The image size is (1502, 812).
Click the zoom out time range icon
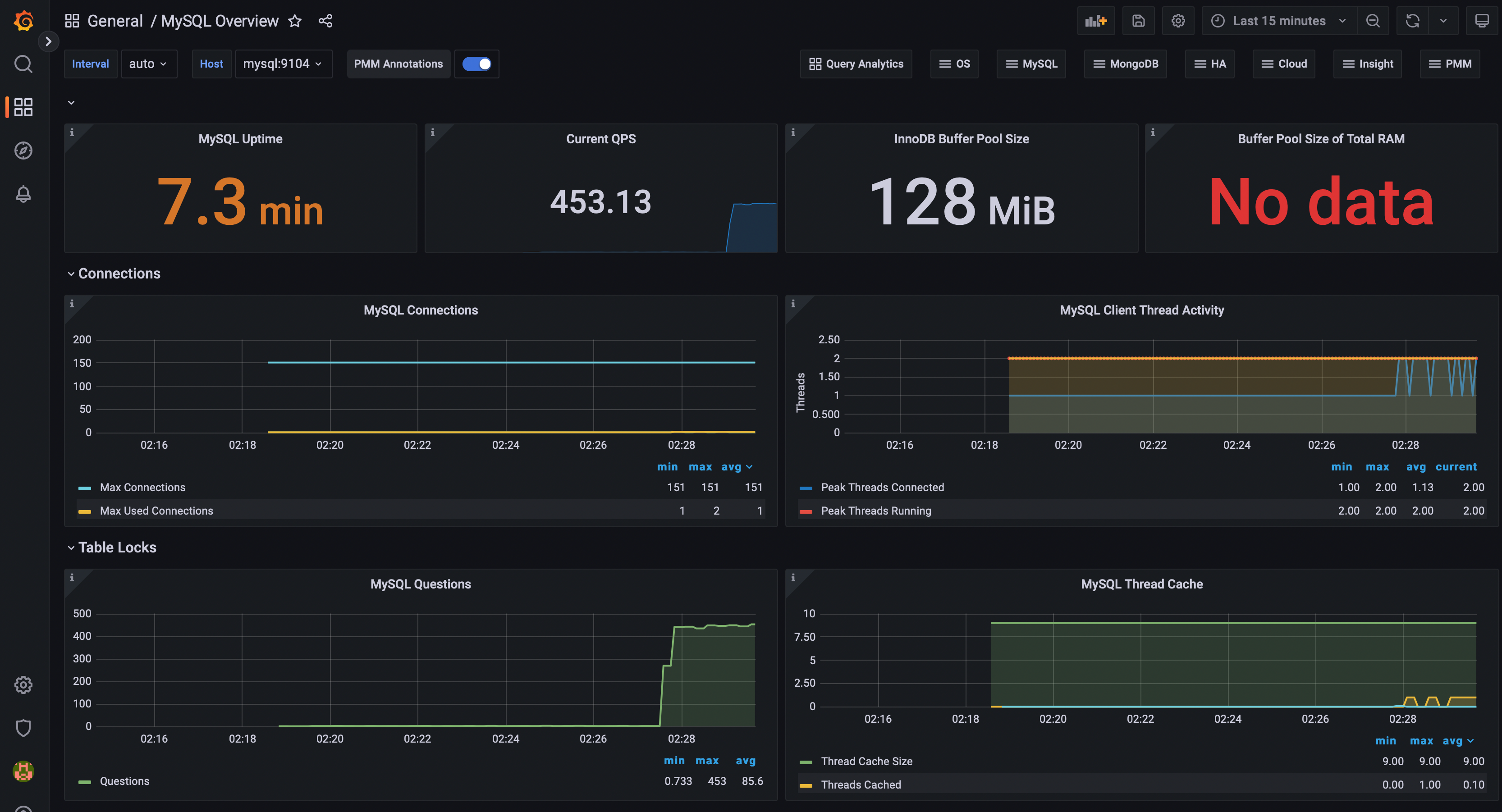[x=1373, y=21]
